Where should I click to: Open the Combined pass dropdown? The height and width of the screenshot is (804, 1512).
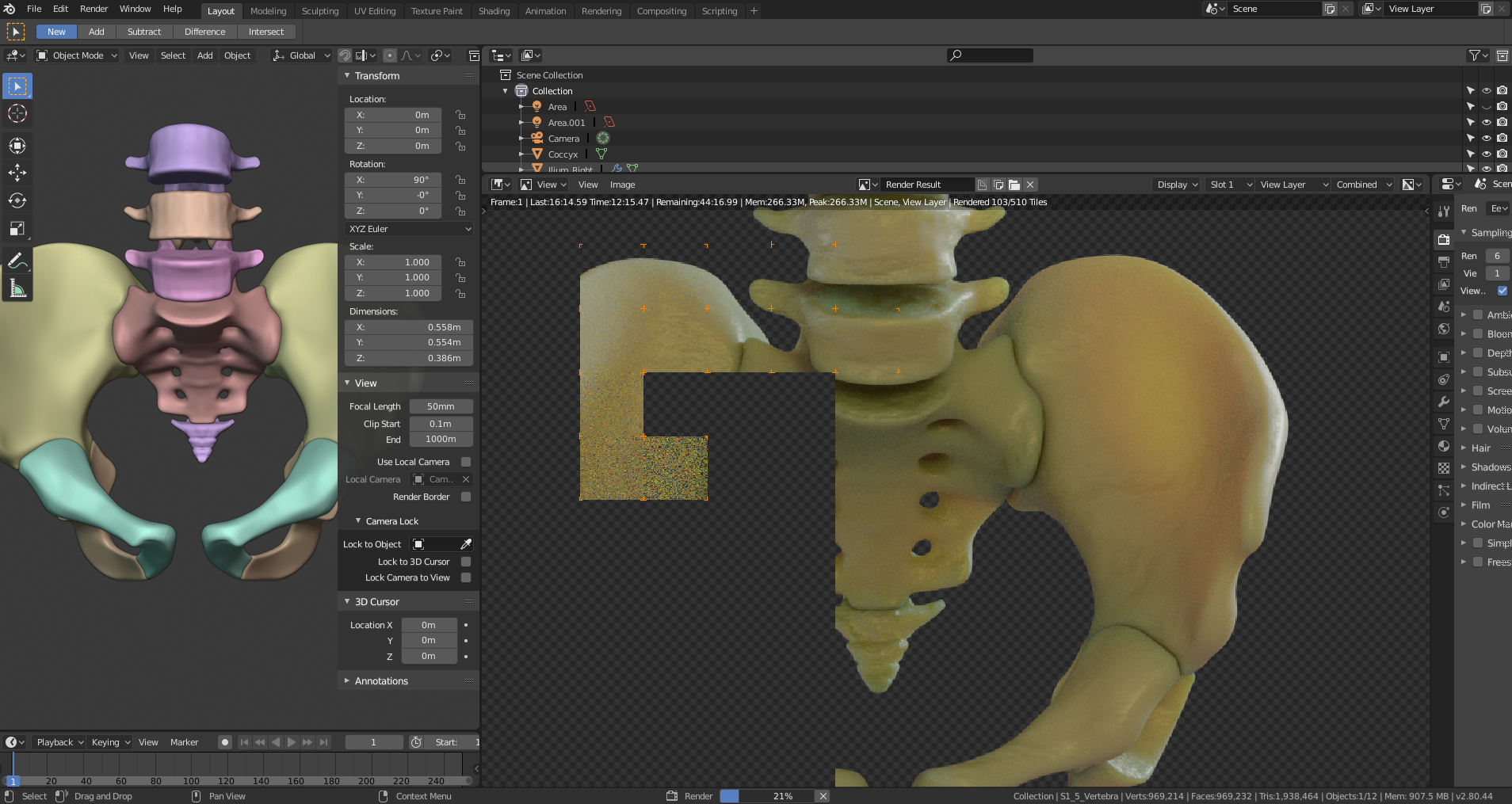[1364, 185]
